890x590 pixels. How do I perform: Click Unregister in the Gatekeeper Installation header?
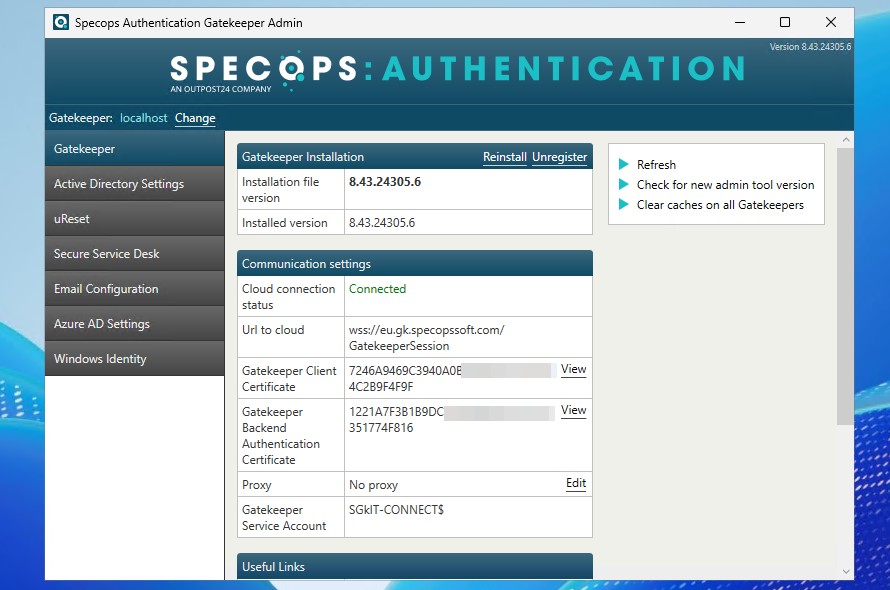pos(559,157)
